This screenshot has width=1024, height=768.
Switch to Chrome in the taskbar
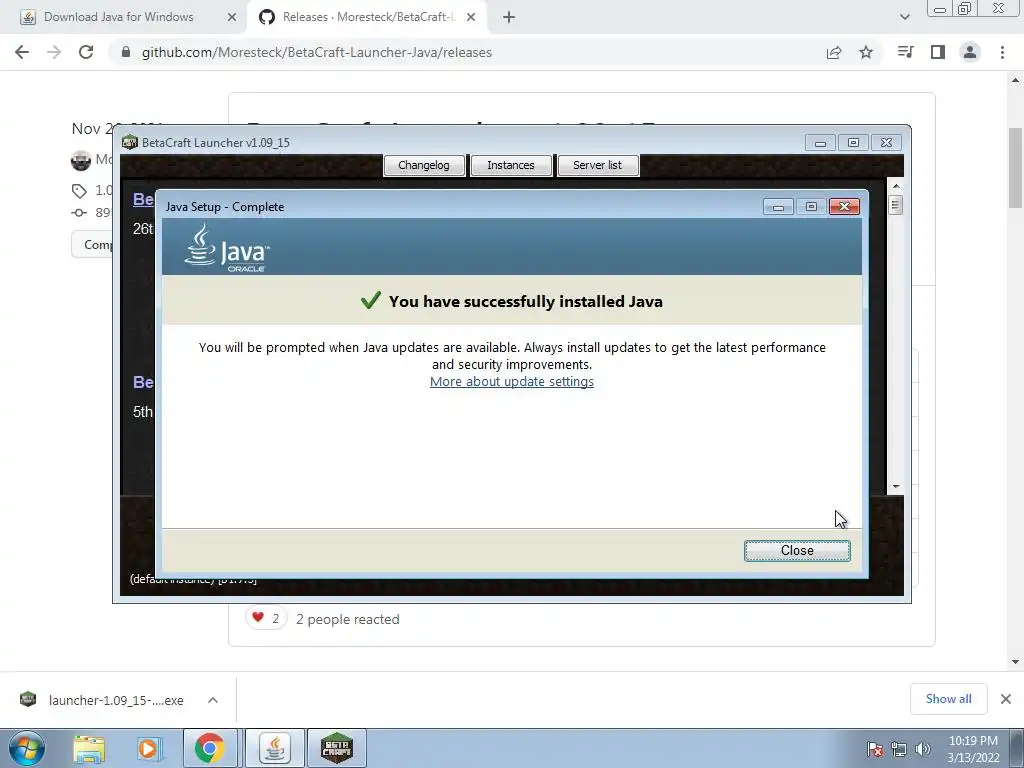210,748
